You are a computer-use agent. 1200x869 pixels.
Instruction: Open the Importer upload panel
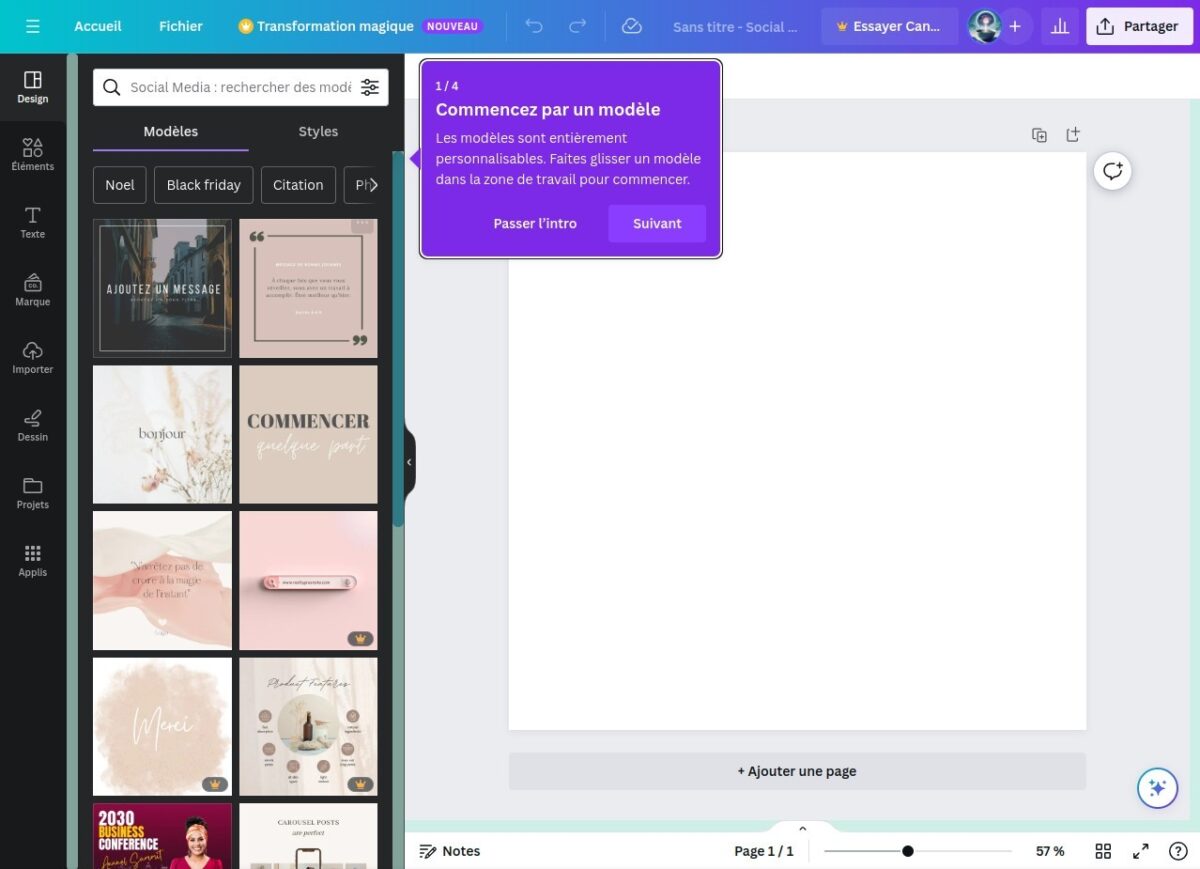(x=32, y=358)
